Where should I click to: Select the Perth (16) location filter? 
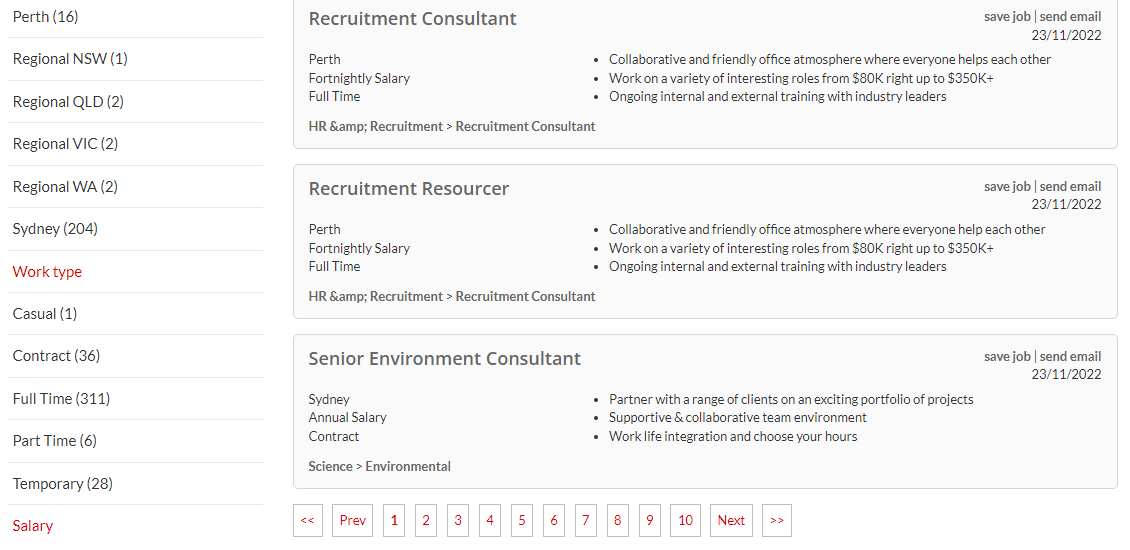[x=45, y=17]
